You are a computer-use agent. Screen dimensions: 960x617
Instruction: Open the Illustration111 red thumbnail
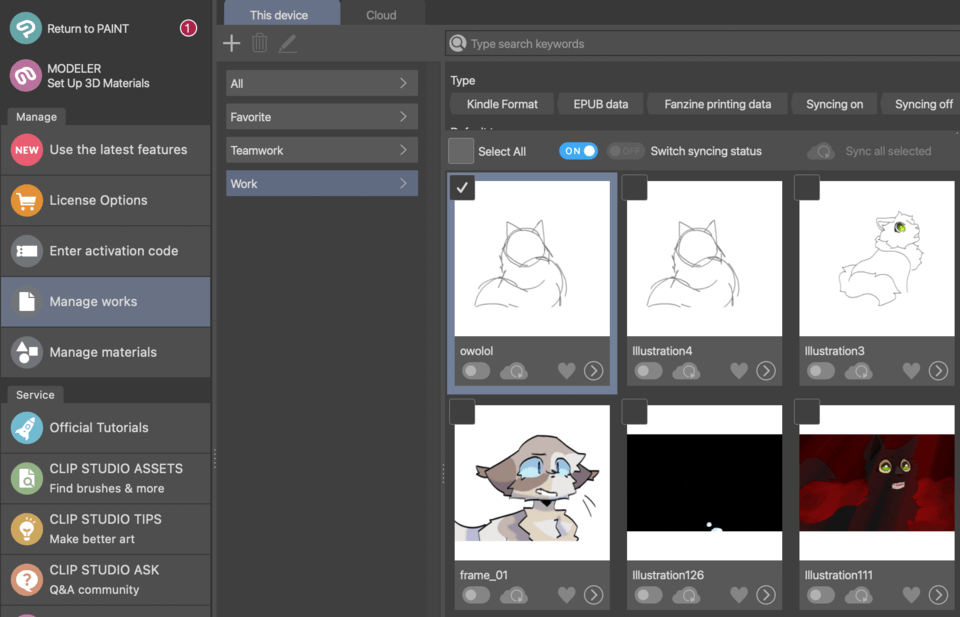(877, 482)
